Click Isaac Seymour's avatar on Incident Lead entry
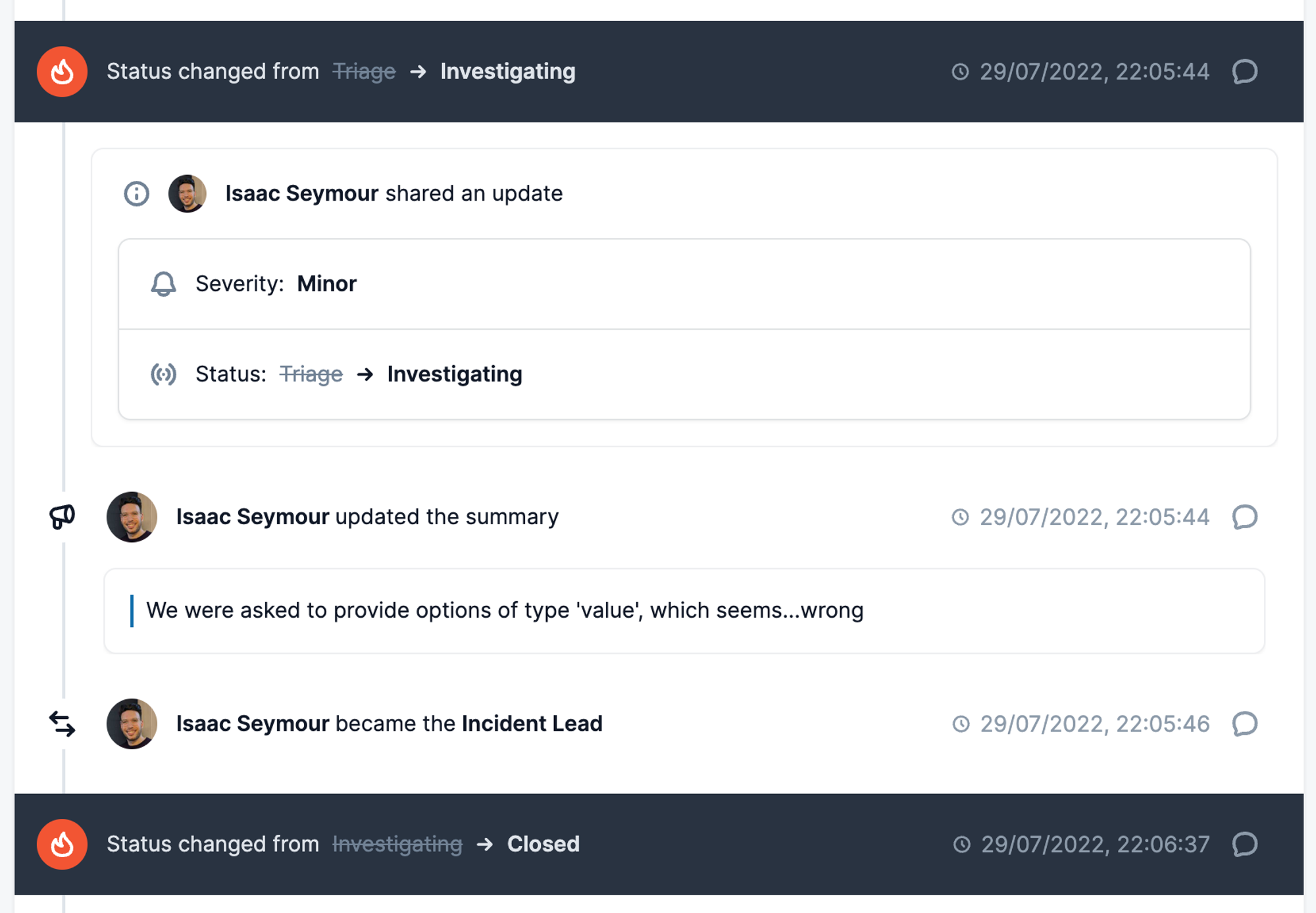The height and width of the screenshot is (913, 1316). [x=132, y=724]
